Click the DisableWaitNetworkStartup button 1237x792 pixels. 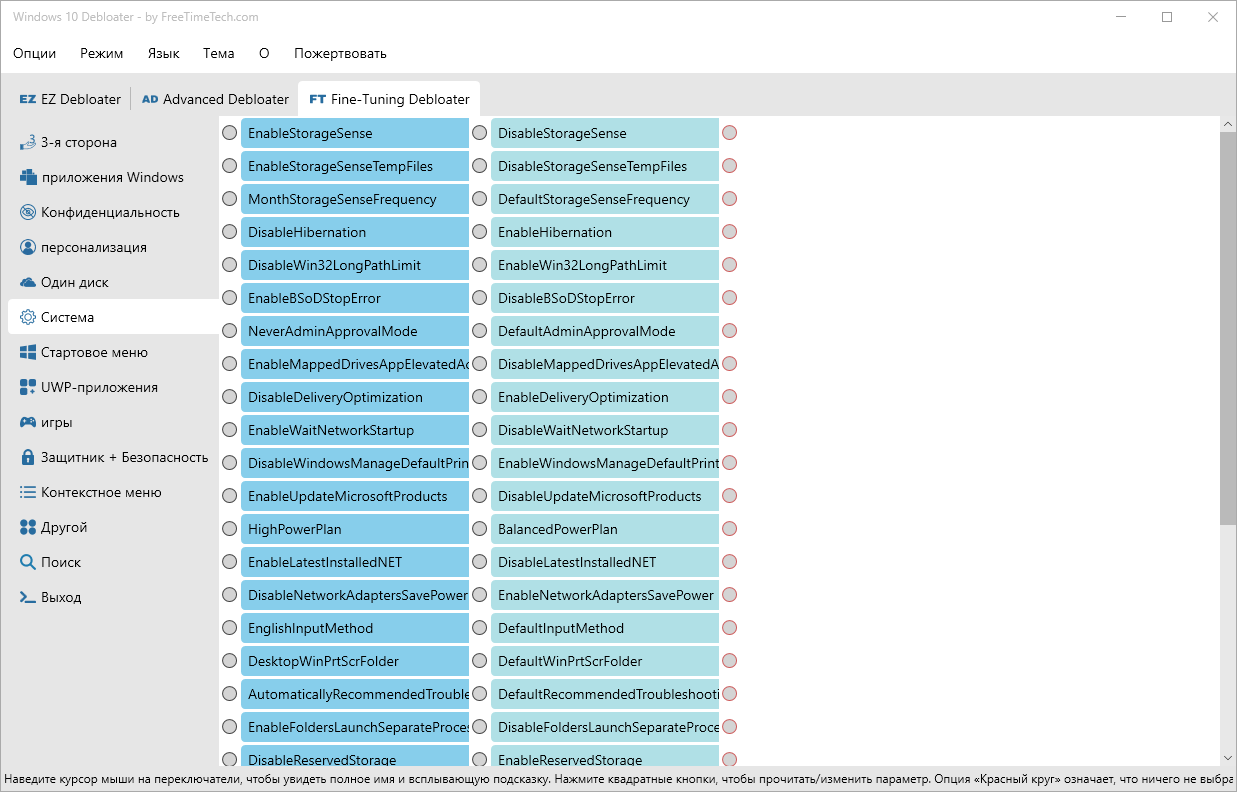[605, 430]
